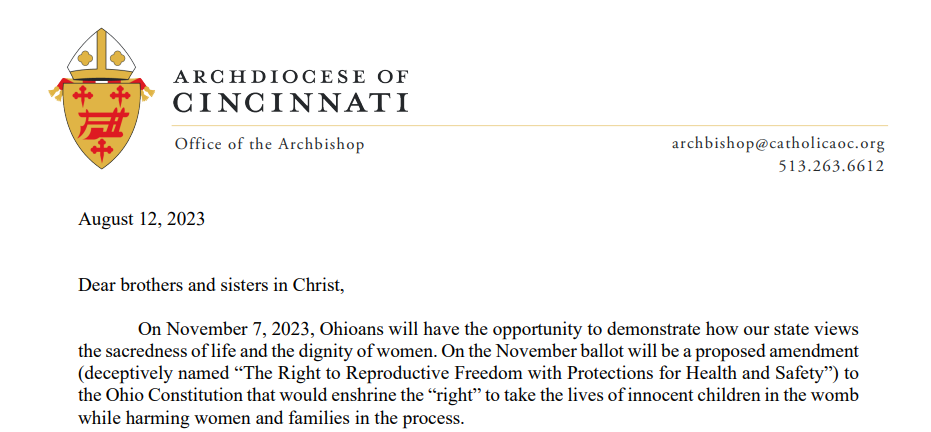Click the red ship emblem on the shield
The height and width of the screenshot is (432, 931).
pyautogui.click(x=104, y=123)
